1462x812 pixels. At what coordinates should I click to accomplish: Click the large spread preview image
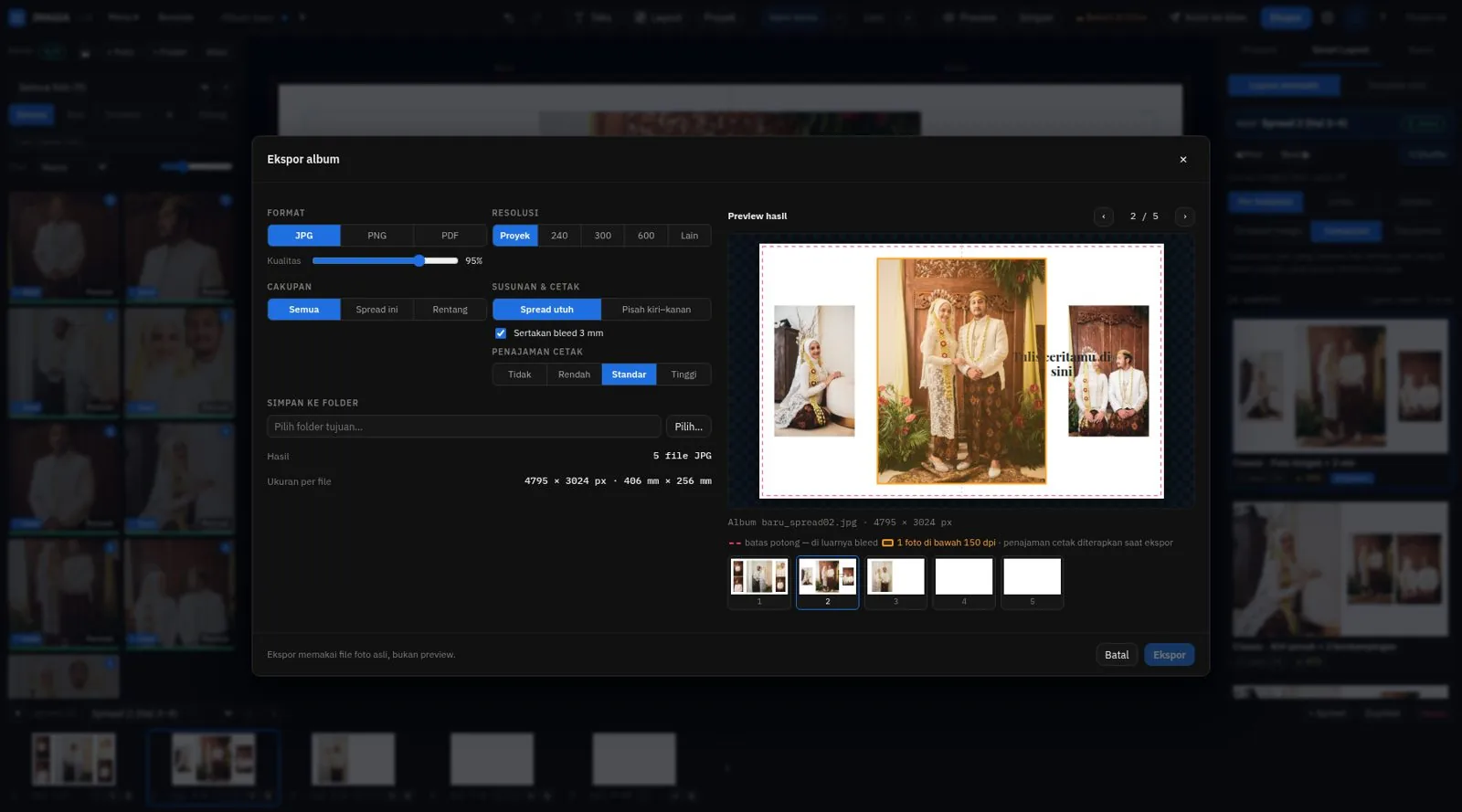[x=961, y=371]
